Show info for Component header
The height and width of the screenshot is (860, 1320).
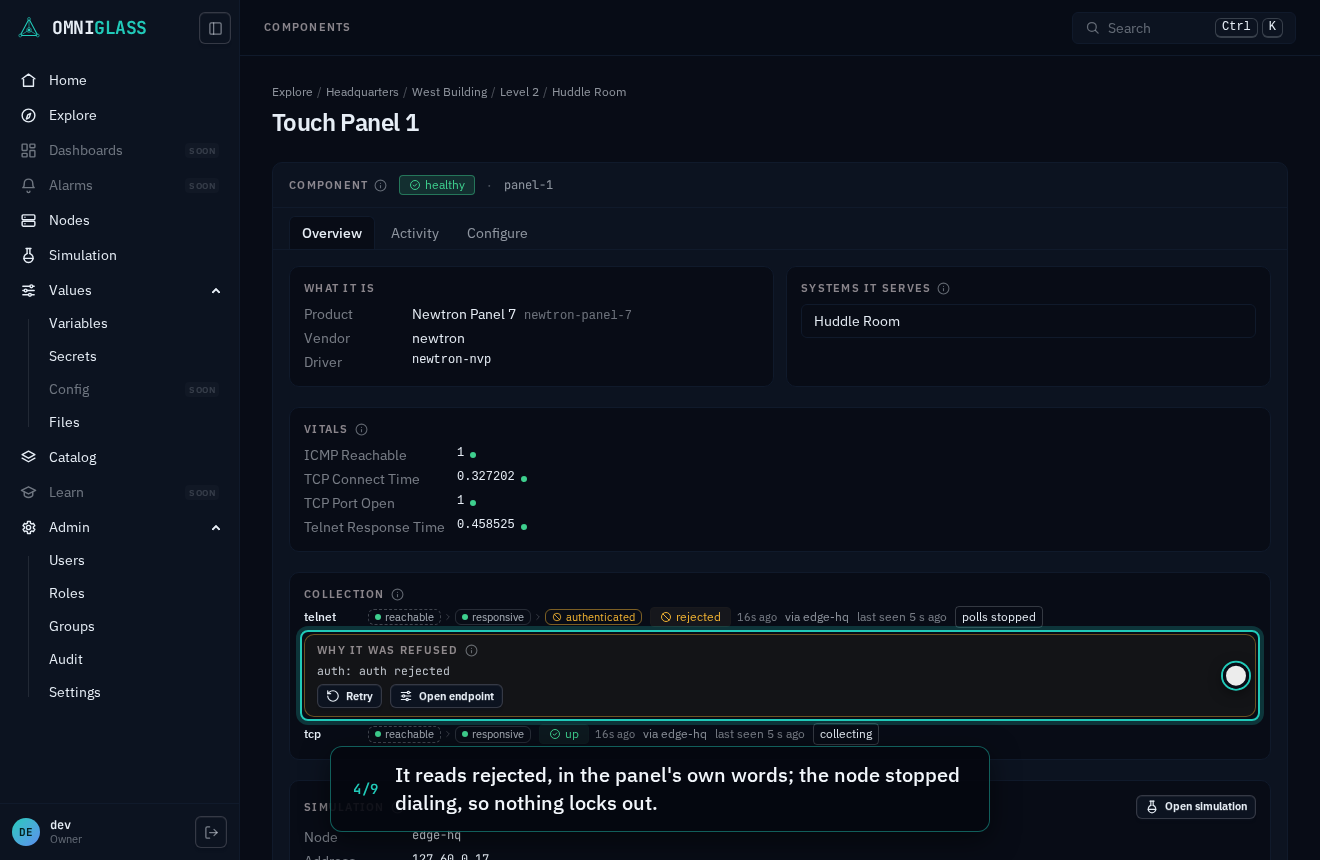pos(380,185)
